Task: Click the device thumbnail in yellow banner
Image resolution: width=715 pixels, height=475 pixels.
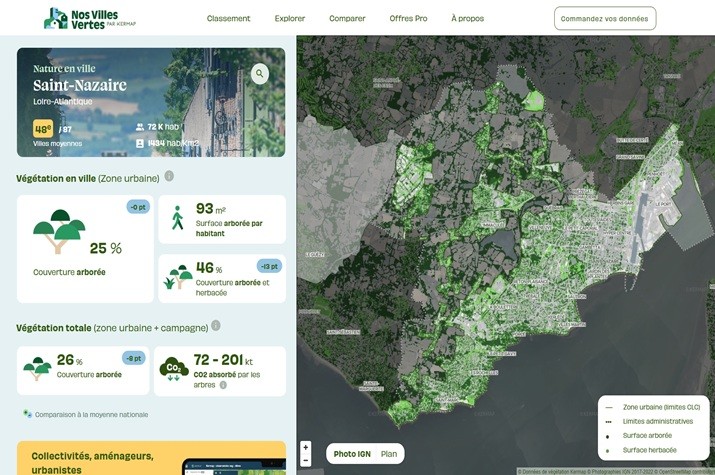Action: pos(234,467)
